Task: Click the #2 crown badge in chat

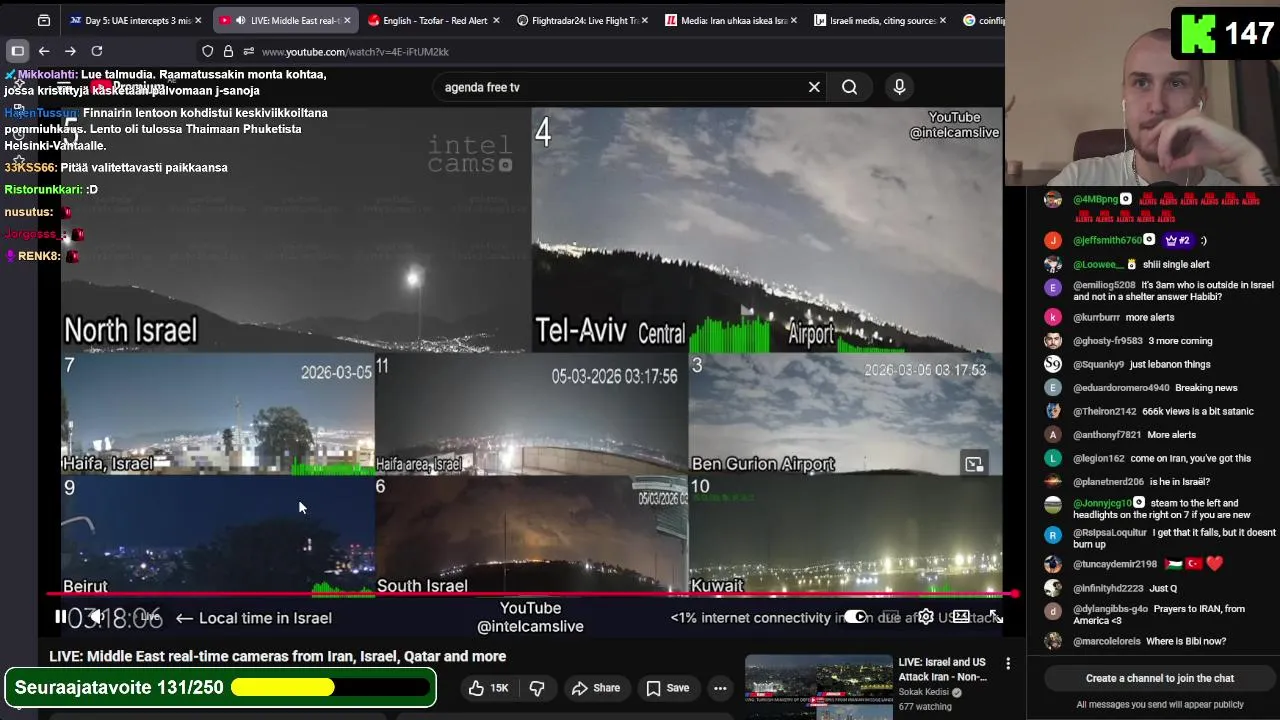Action: point(1177,240)
